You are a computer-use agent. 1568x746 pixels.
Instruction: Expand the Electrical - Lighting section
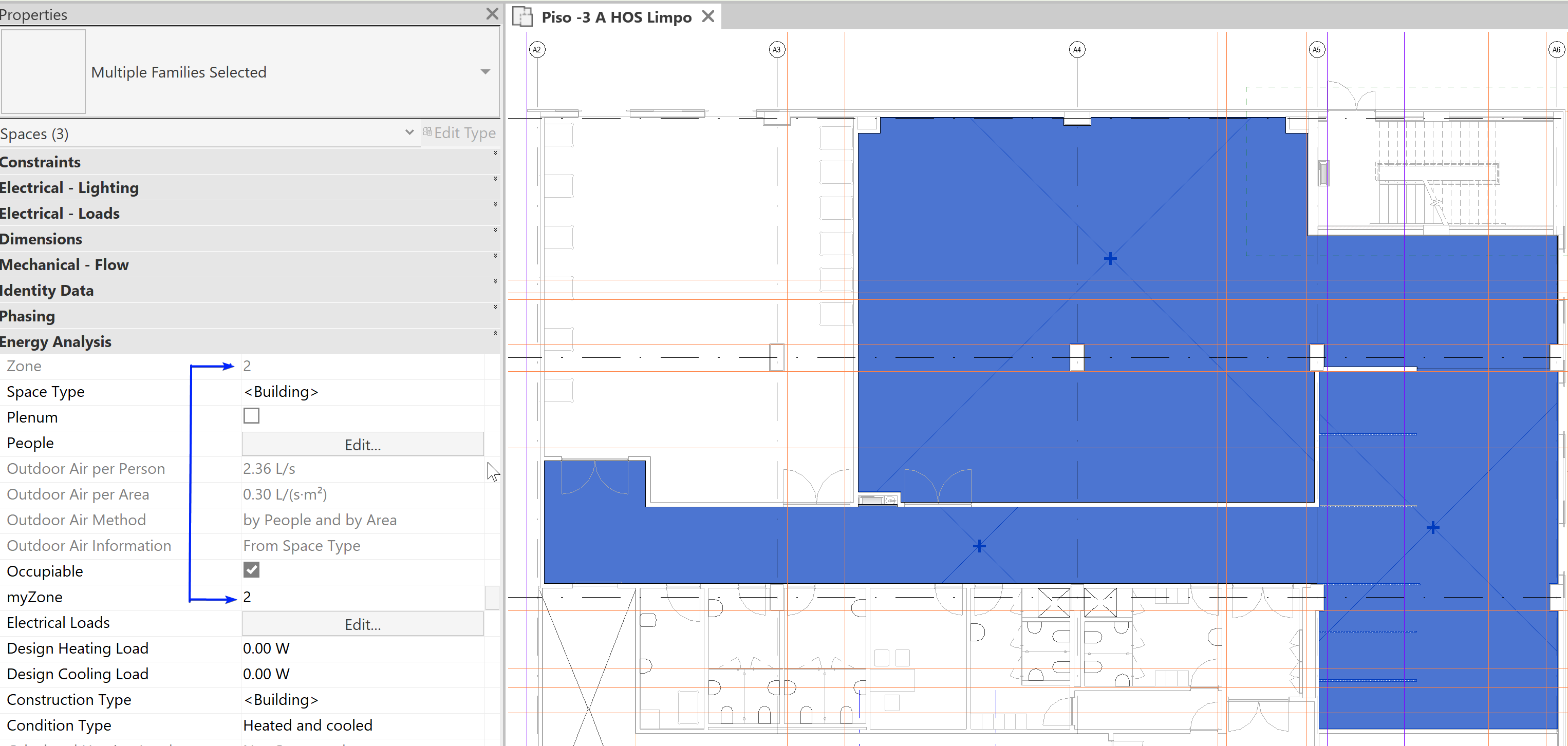coord(495,179)
